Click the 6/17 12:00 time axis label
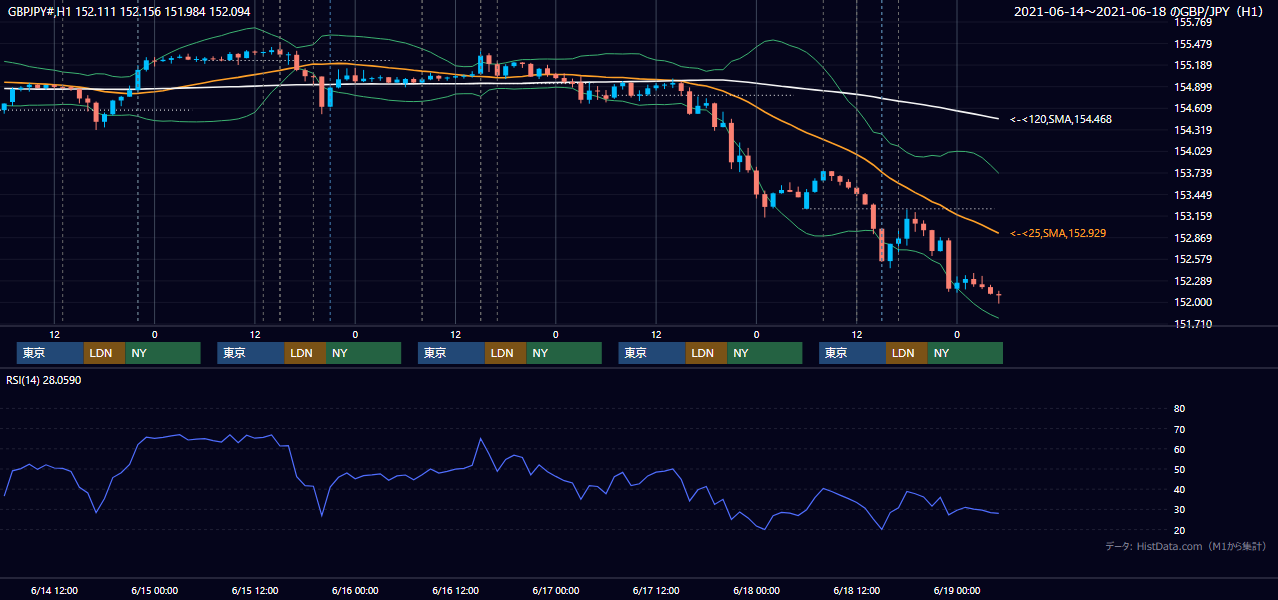1278x600 pixels. click(656, 590)
